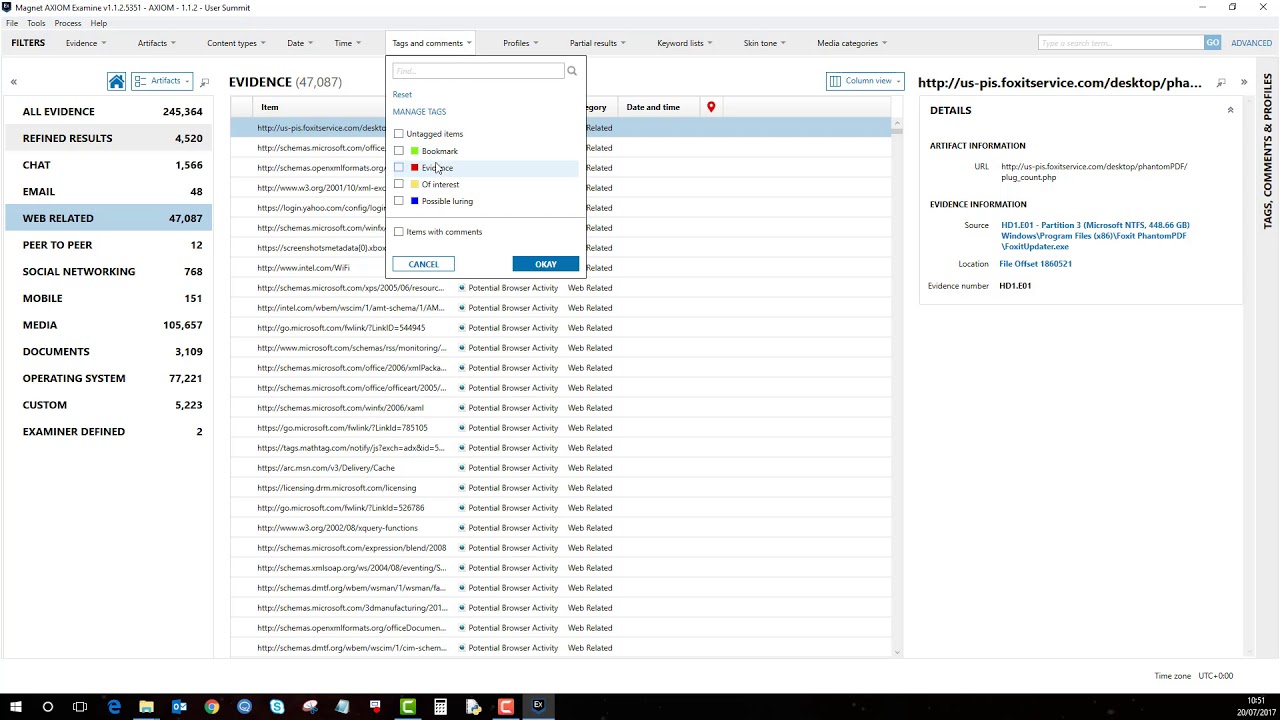Click the Python taskbar icon
The image size is (1280, 720).
click(x=473, y=706)
